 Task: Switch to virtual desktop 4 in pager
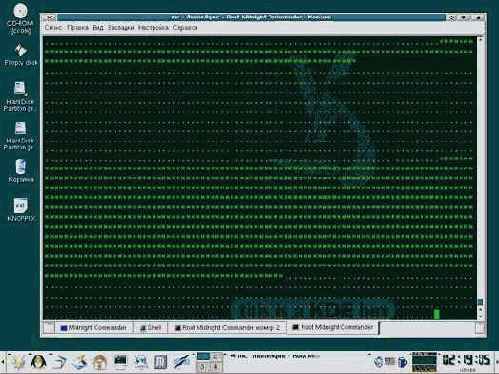click(x=216, y=366)
